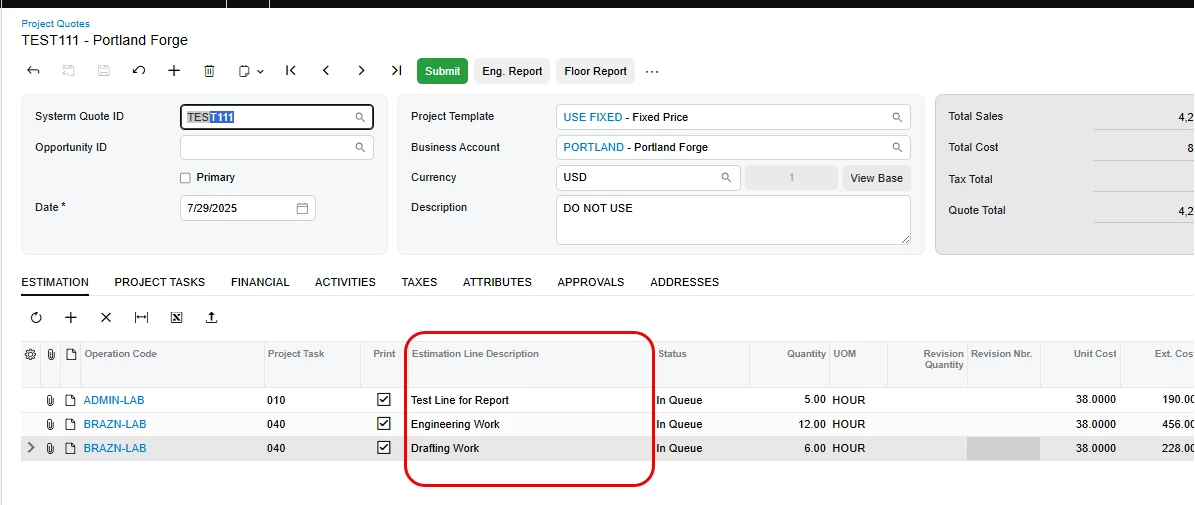Go to the next record

tap(361, 71)
